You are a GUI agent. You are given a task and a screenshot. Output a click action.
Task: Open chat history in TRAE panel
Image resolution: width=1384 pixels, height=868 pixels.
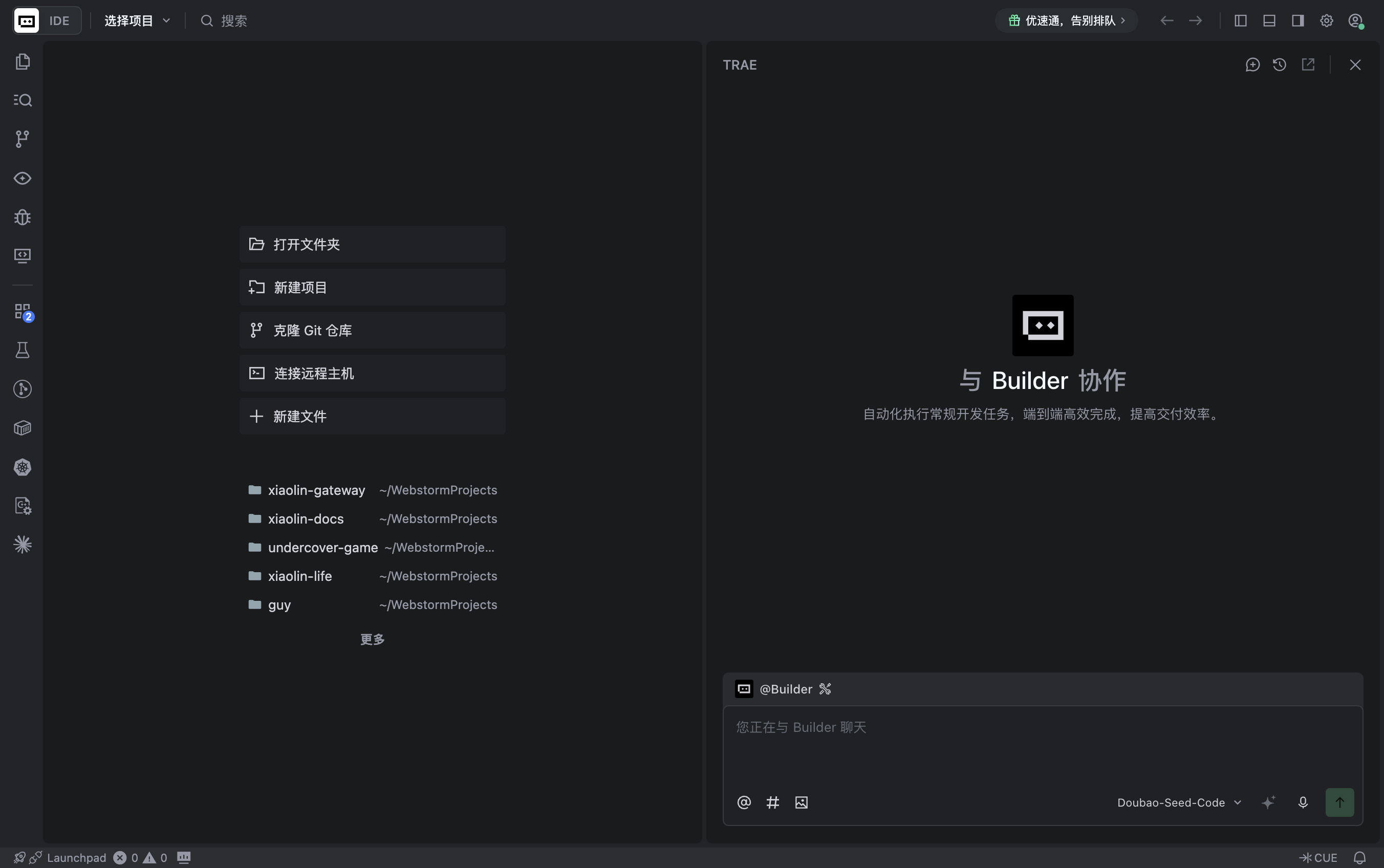coord(1280,65)
